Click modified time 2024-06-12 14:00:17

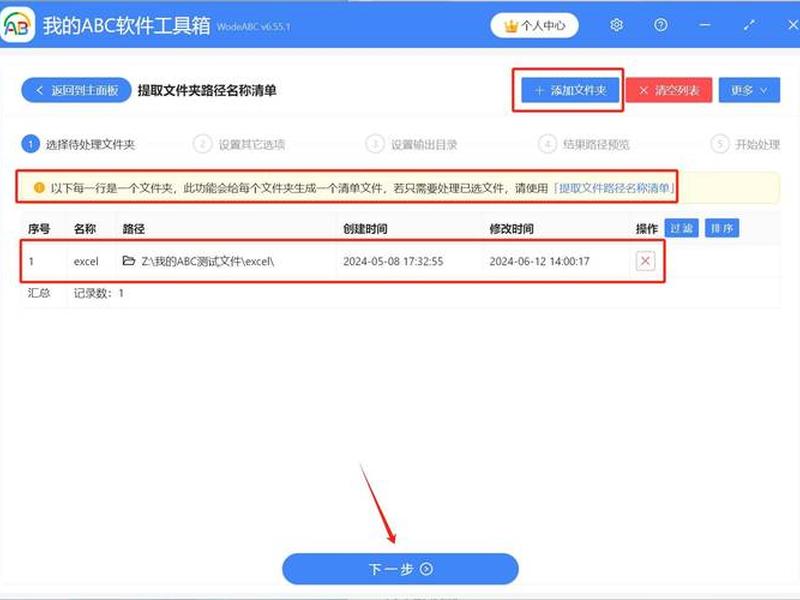point(539,261)
